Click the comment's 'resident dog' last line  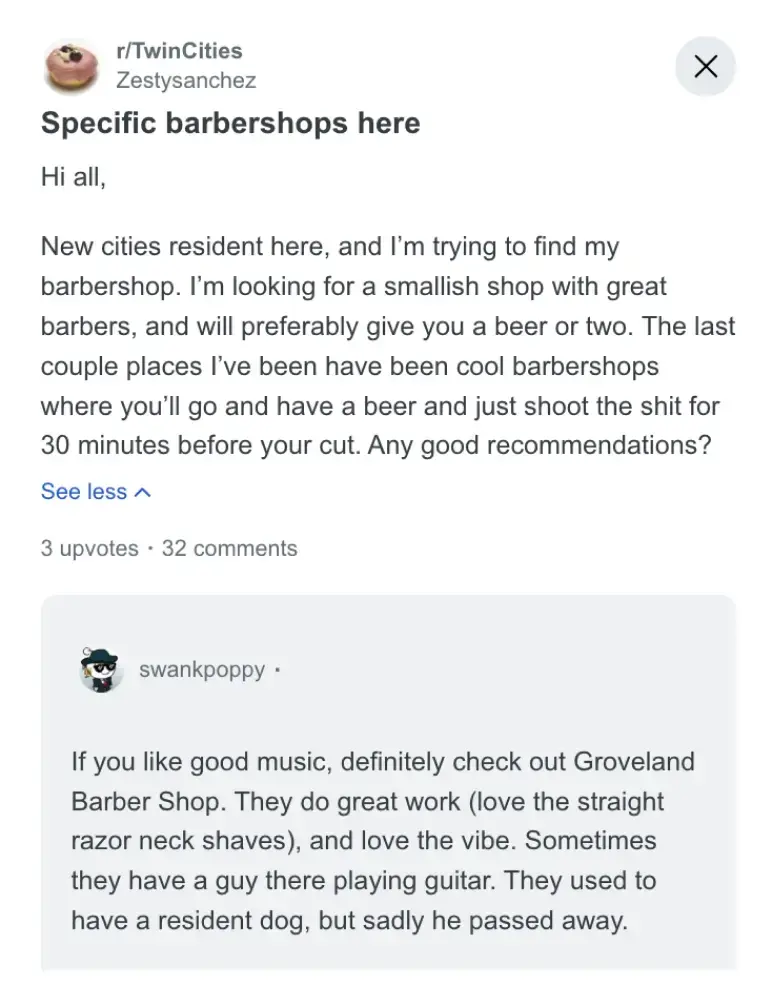(x=349, y=921)
